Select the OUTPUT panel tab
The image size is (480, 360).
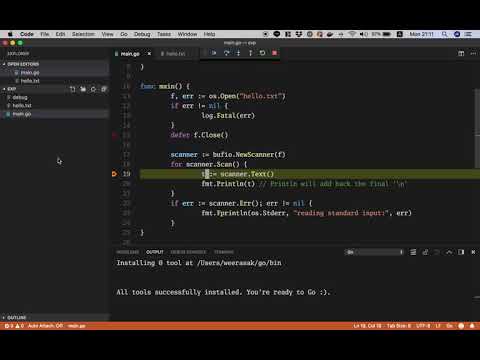click(x=155, y=252)
